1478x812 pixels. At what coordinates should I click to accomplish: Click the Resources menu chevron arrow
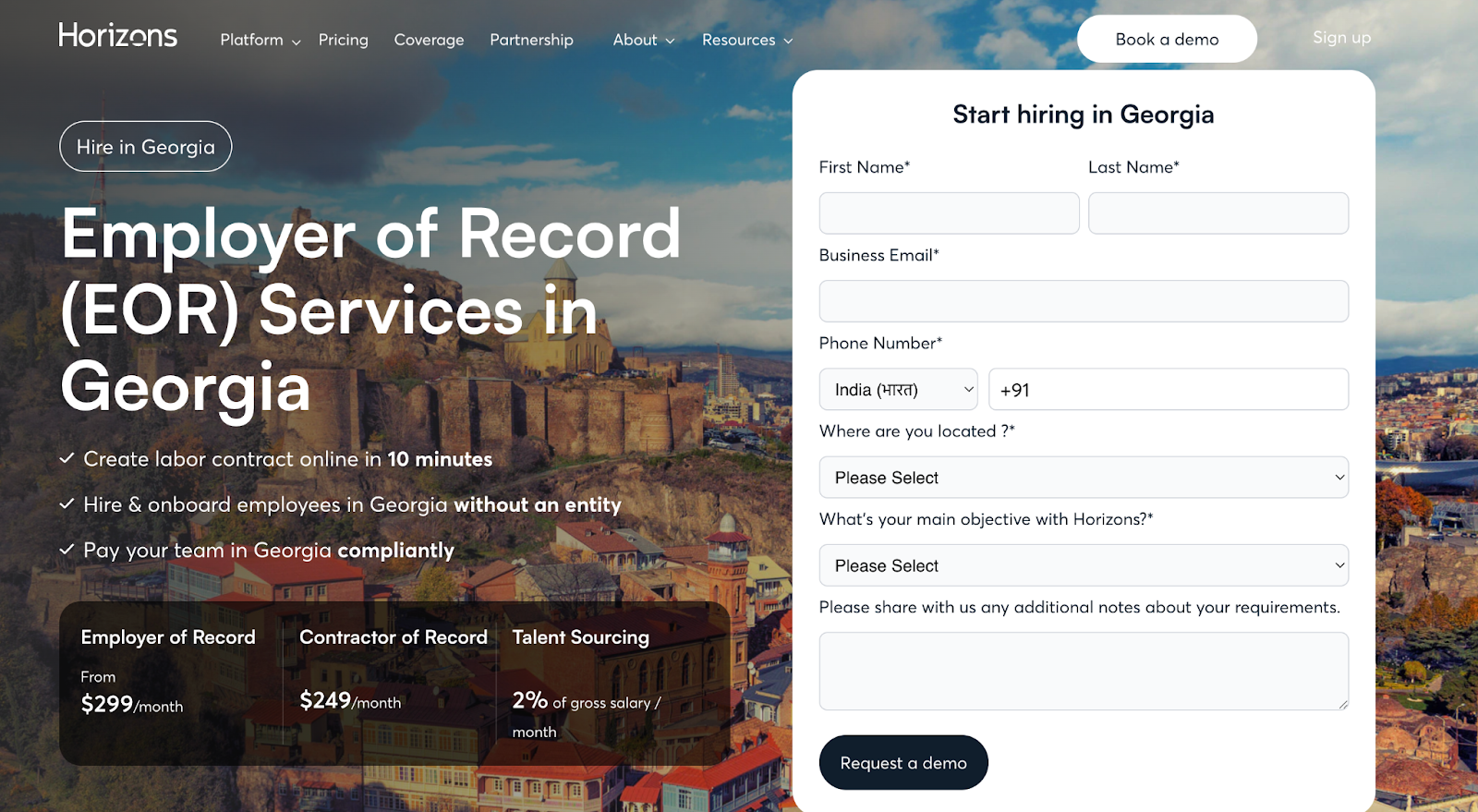coord(788,41)
